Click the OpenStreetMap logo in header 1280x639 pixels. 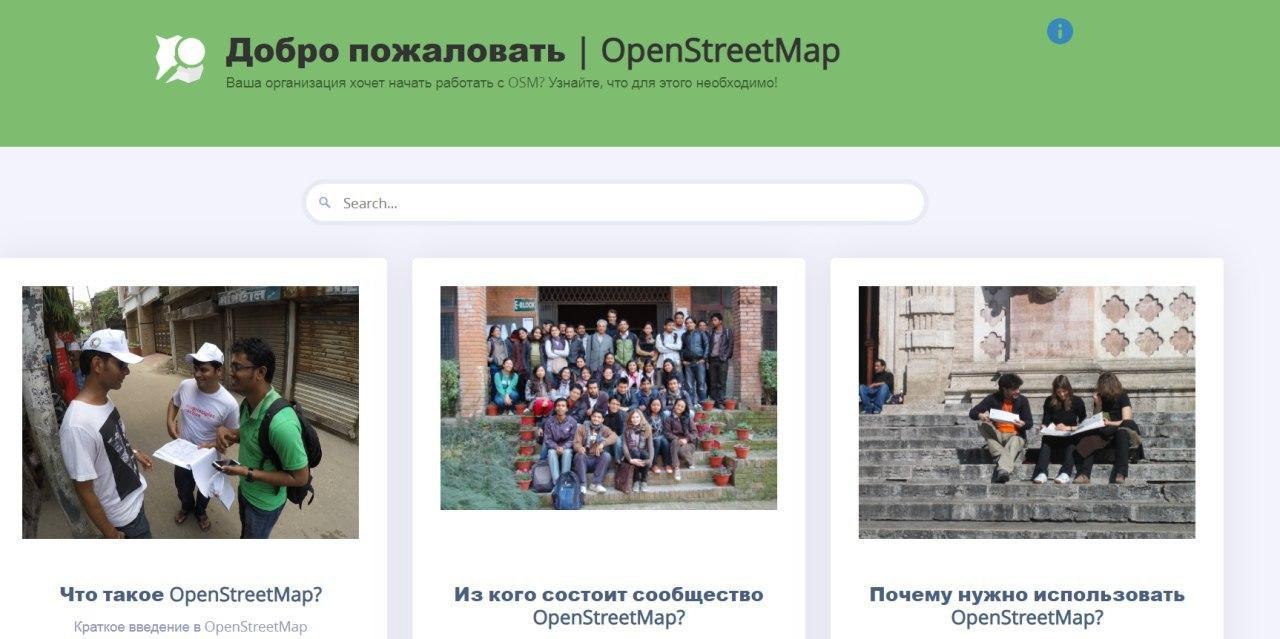(x=180, y=58)
